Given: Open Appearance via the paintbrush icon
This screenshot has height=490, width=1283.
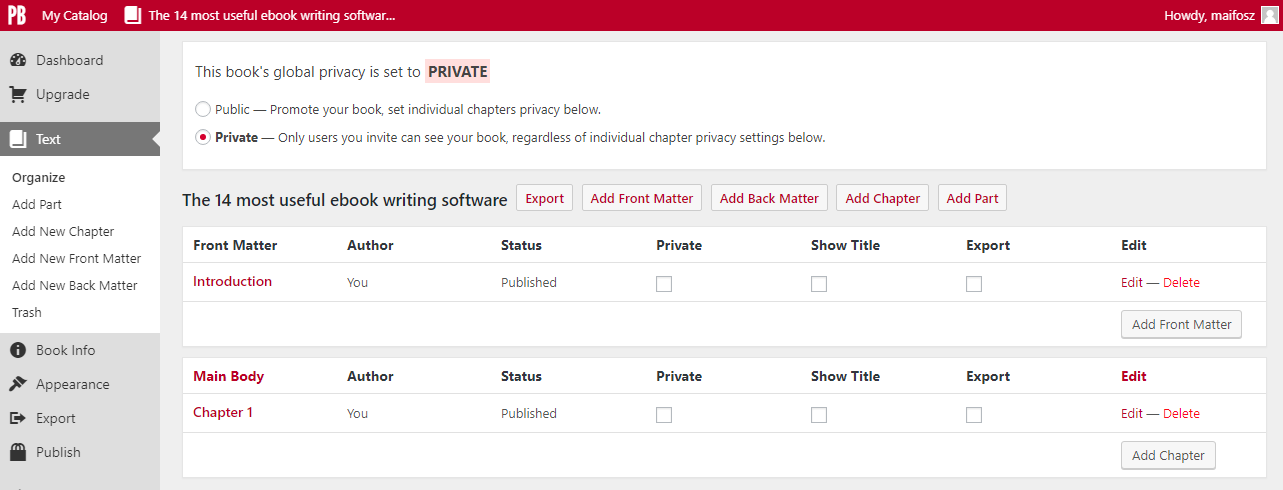Looking at the screenshot, I should click(x=18, y=384).
